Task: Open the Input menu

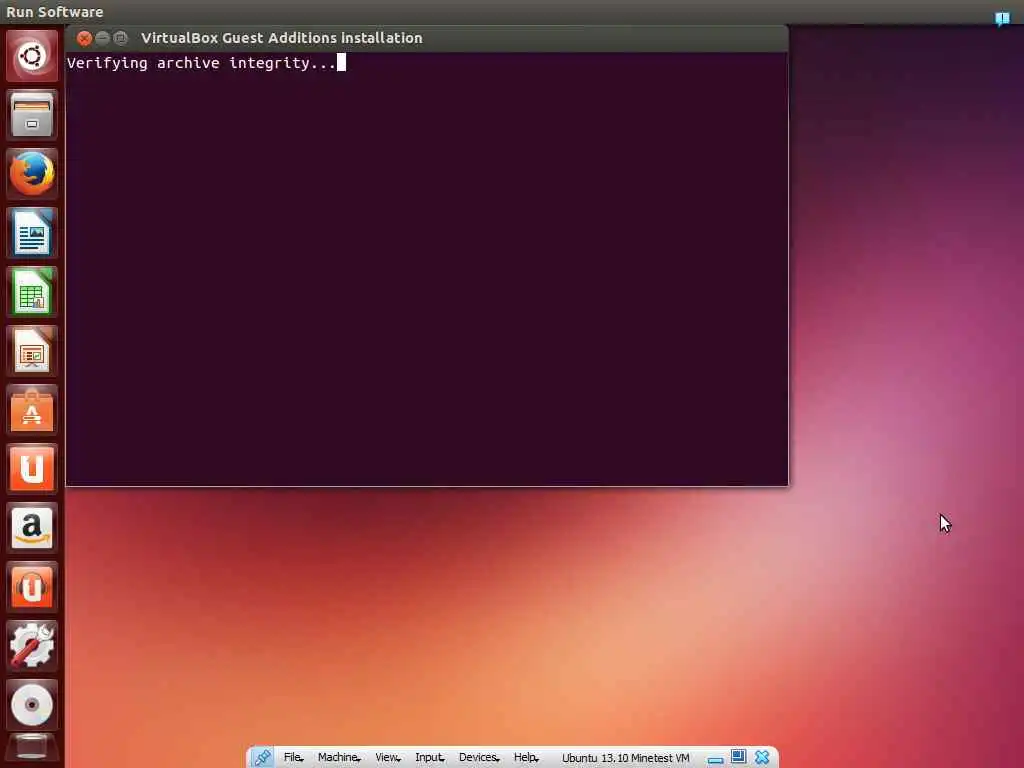Action: 430,758
